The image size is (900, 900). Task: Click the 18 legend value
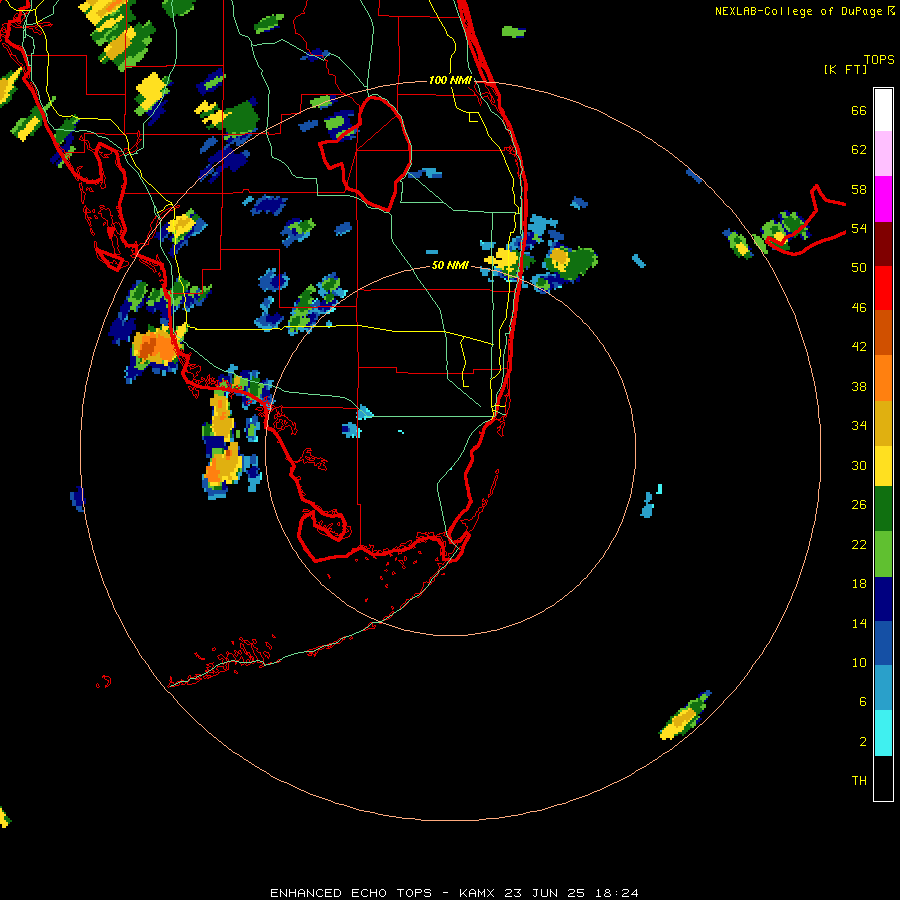(x=859, y=584)
